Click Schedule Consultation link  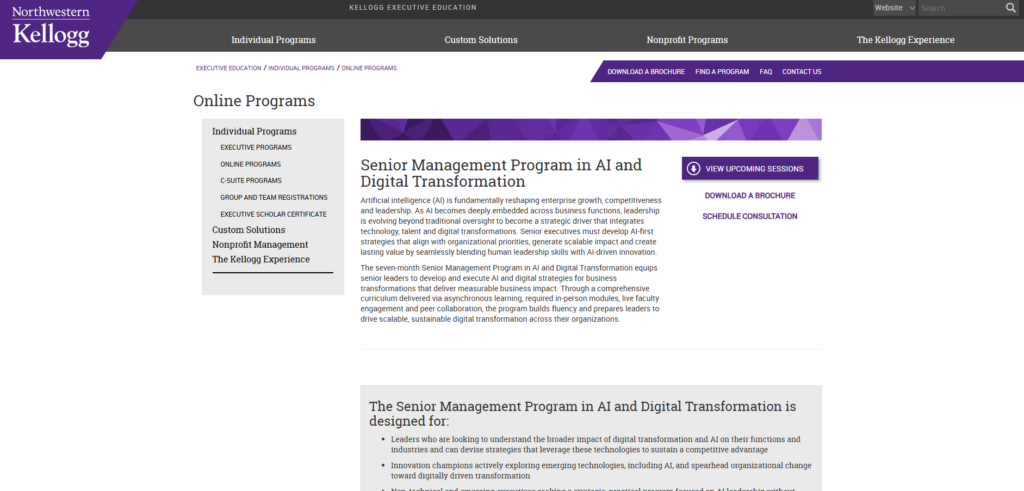click(x=750, y=216)
